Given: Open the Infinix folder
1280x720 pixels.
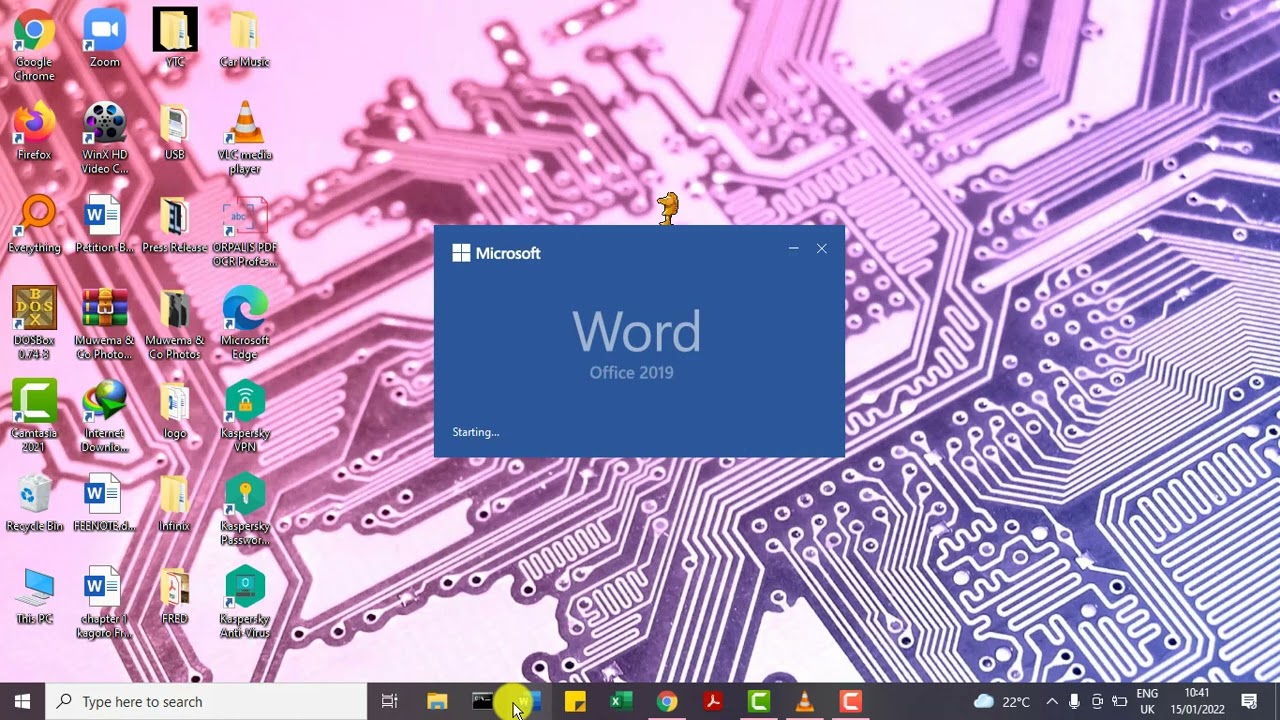Looking at the screenshot, I should point(175,503).
